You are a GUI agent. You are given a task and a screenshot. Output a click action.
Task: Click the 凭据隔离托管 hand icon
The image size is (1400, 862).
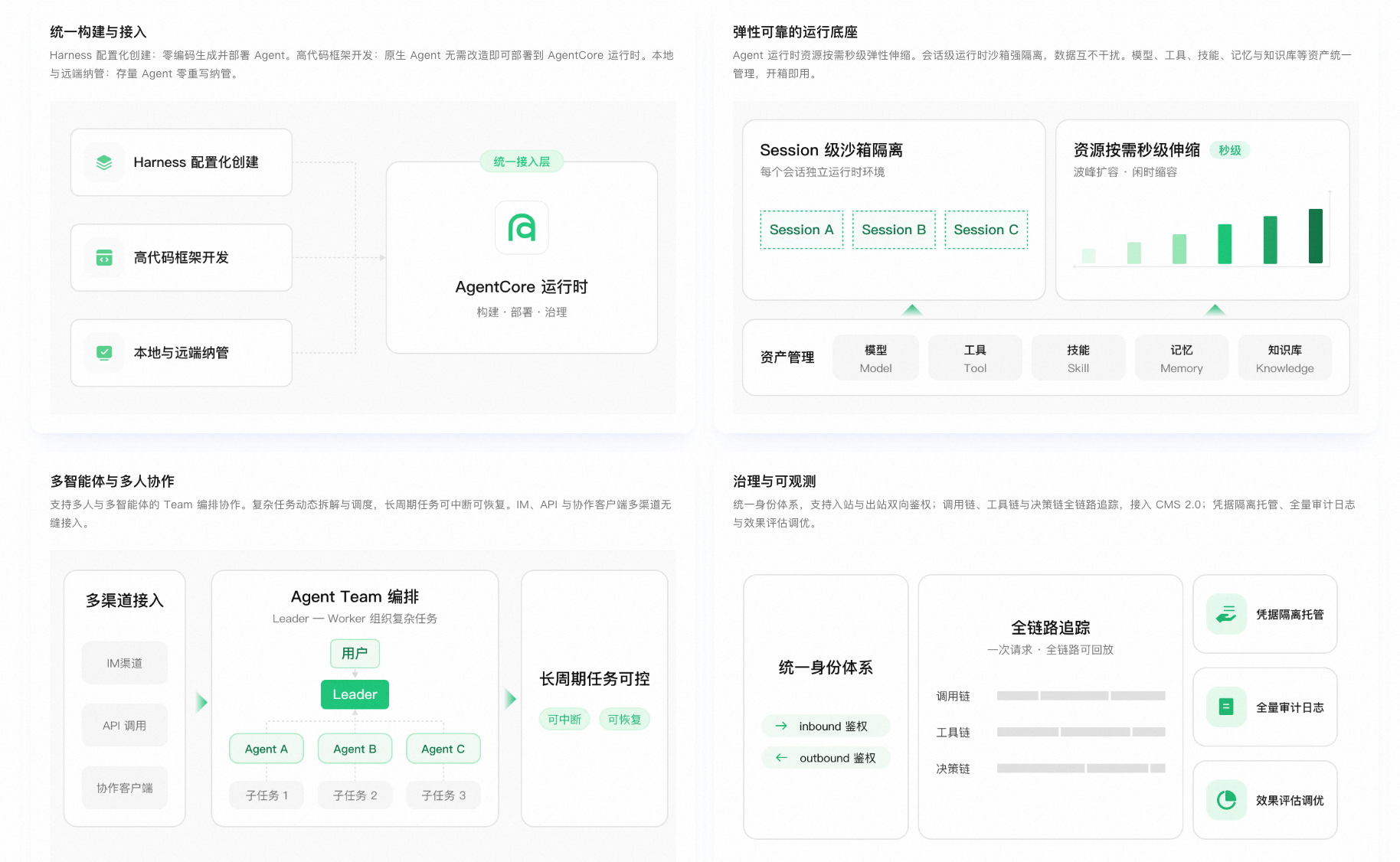tap(1226, 614)
